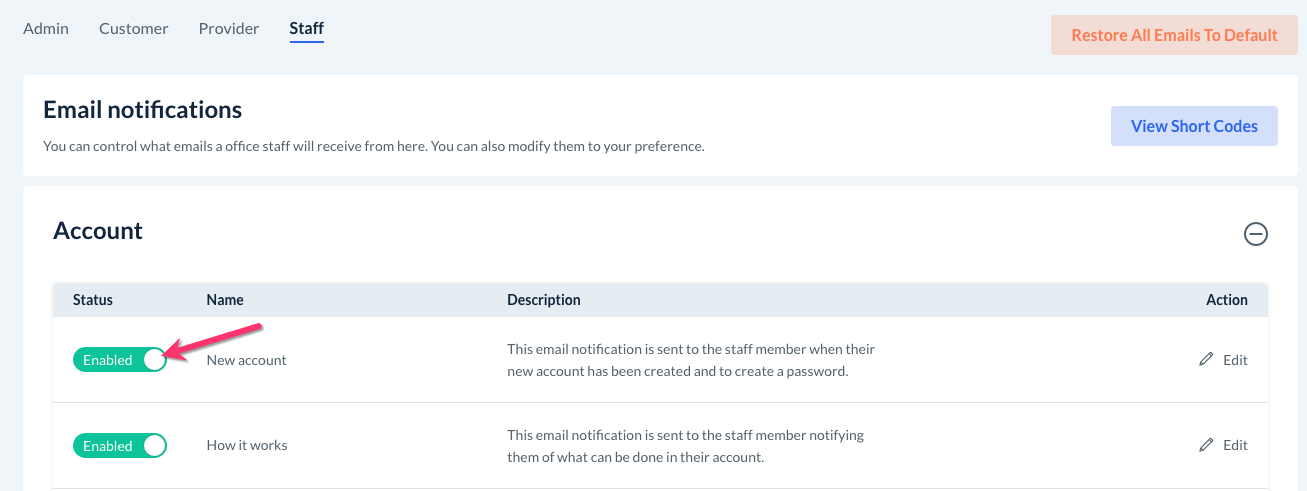
Task: Open the View Short Codes button
Action: [1194, 126]
